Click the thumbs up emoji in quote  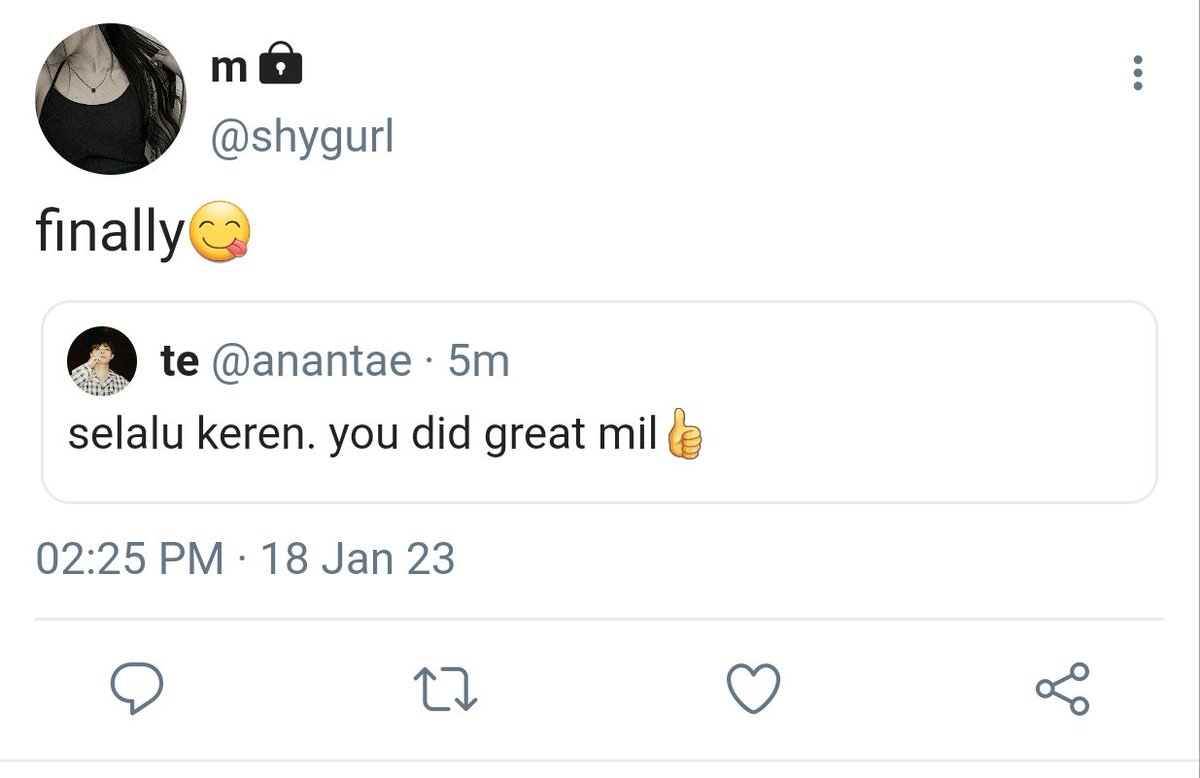(x=683, y=434)
